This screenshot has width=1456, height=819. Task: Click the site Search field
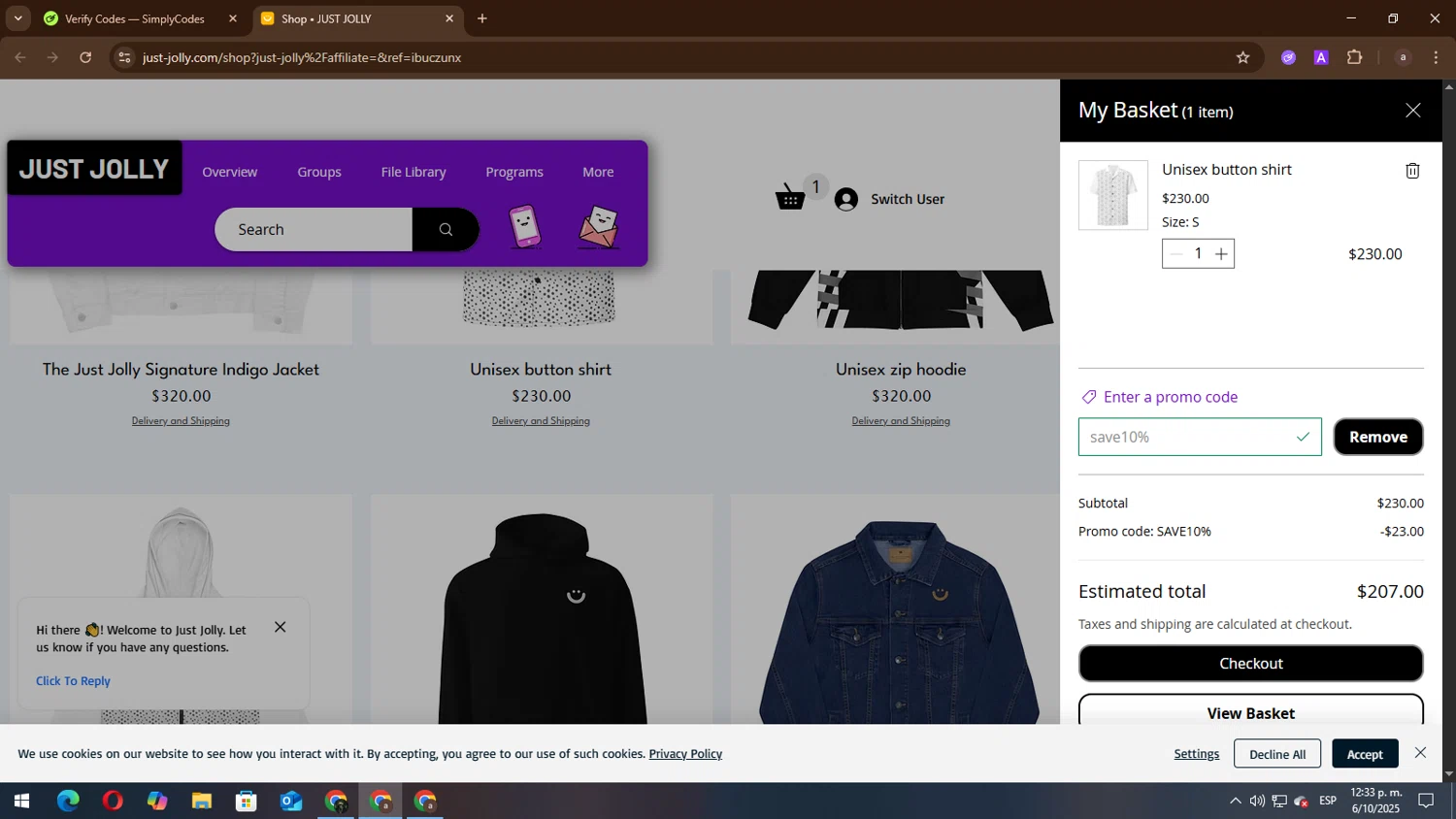(x=314, y=229)
